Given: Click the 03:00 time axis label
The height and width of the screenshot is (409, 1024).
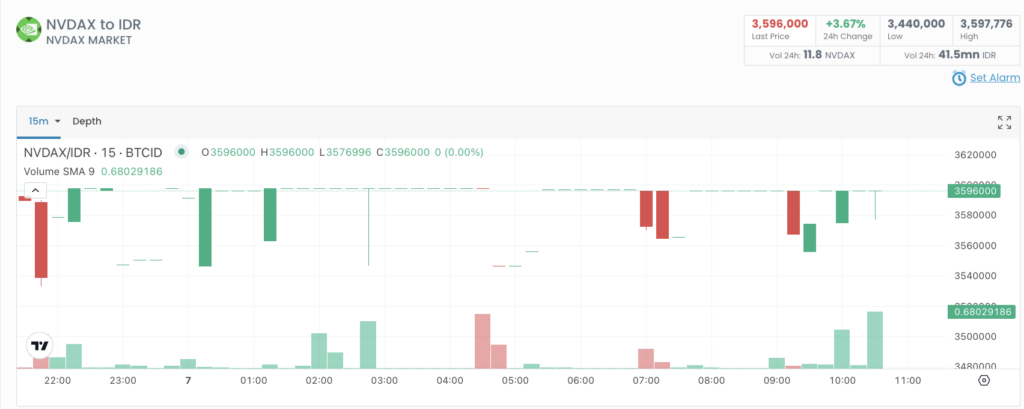Looking at the screenshot, I should click(x=384, y=381).
